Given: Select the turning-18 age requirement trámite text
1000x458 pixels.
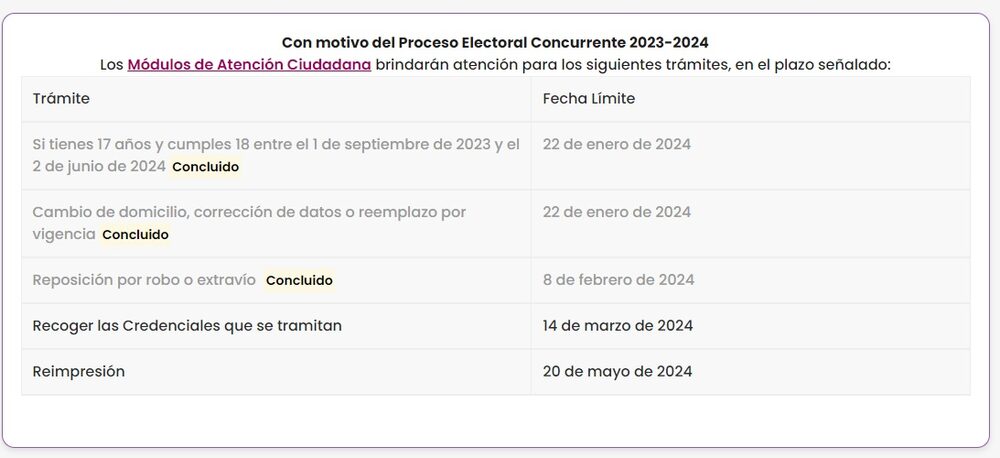Looking at the screenshot, I should tap(276, 145).
